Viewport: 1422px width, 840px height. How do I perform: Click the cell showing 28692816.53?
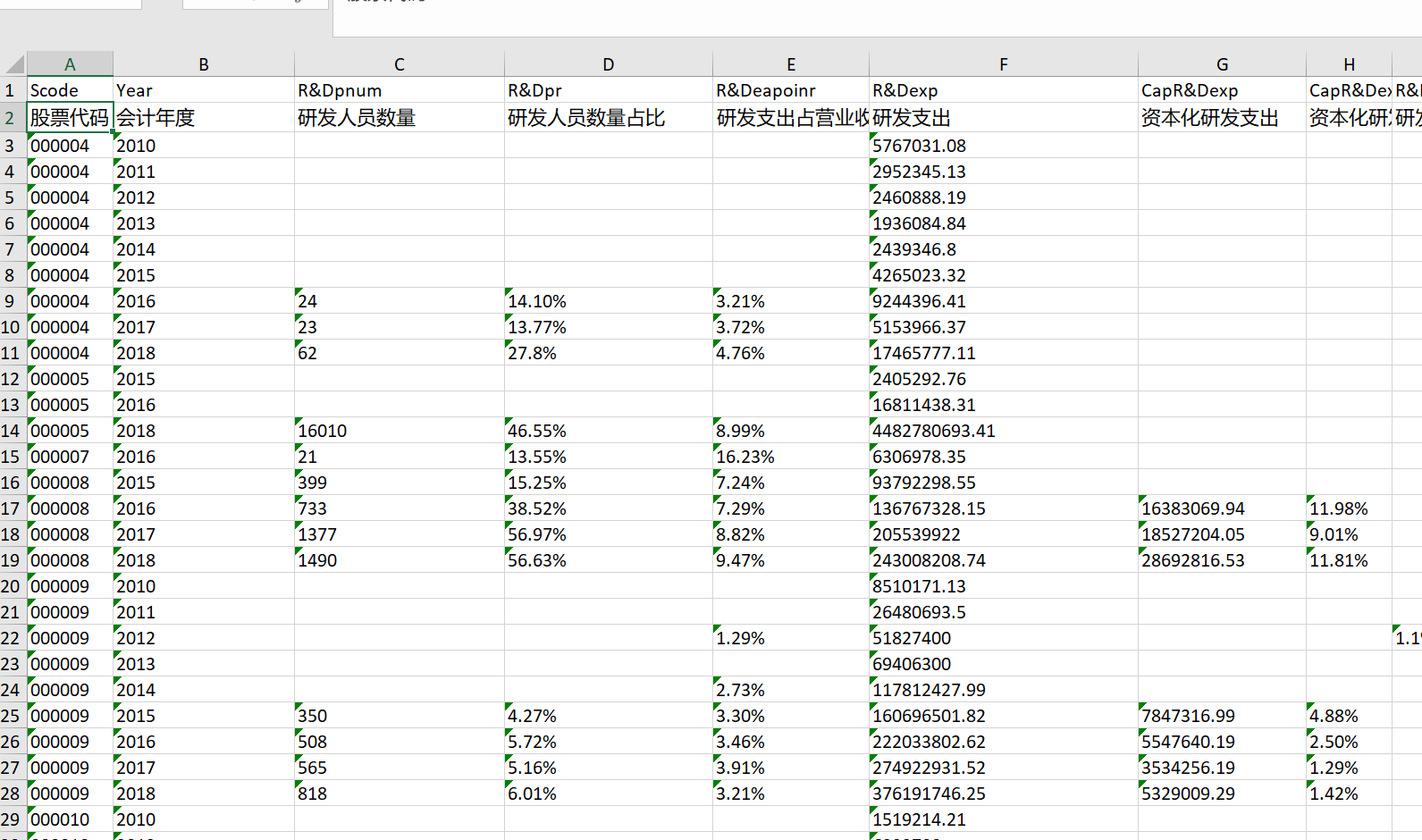[x=1221, y=560]
